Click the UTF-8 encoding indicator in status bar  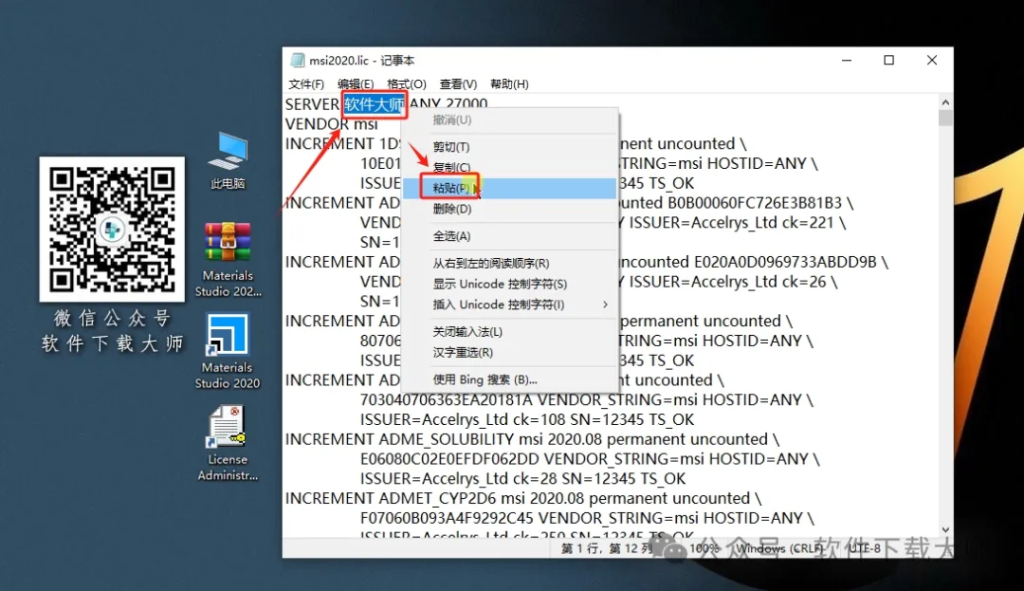click(x=862, y=549)
